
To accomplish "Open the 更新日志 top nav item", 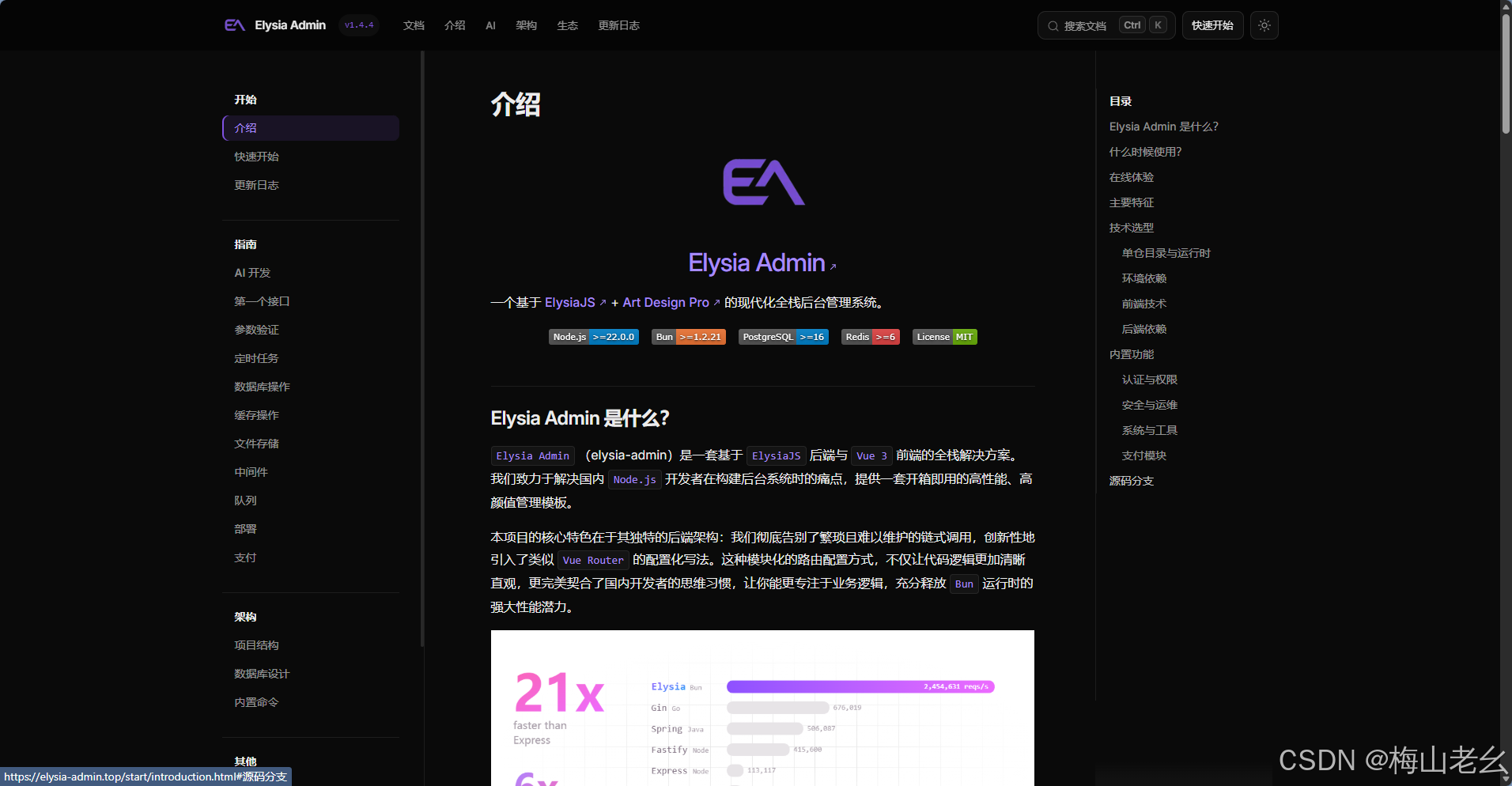I will [x=619, y=25].
